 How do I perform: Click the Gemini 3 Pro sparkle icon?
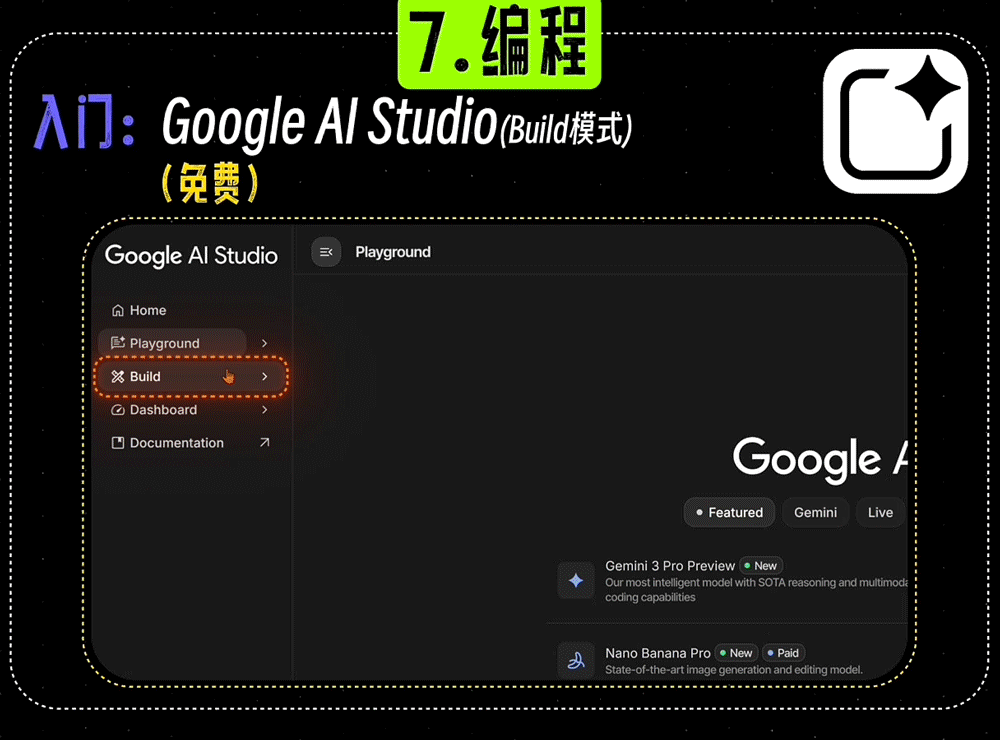(x=576, y=581)
